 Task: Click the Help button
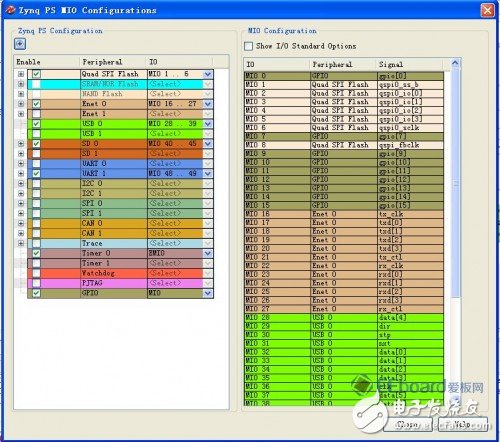pos(463,424)
